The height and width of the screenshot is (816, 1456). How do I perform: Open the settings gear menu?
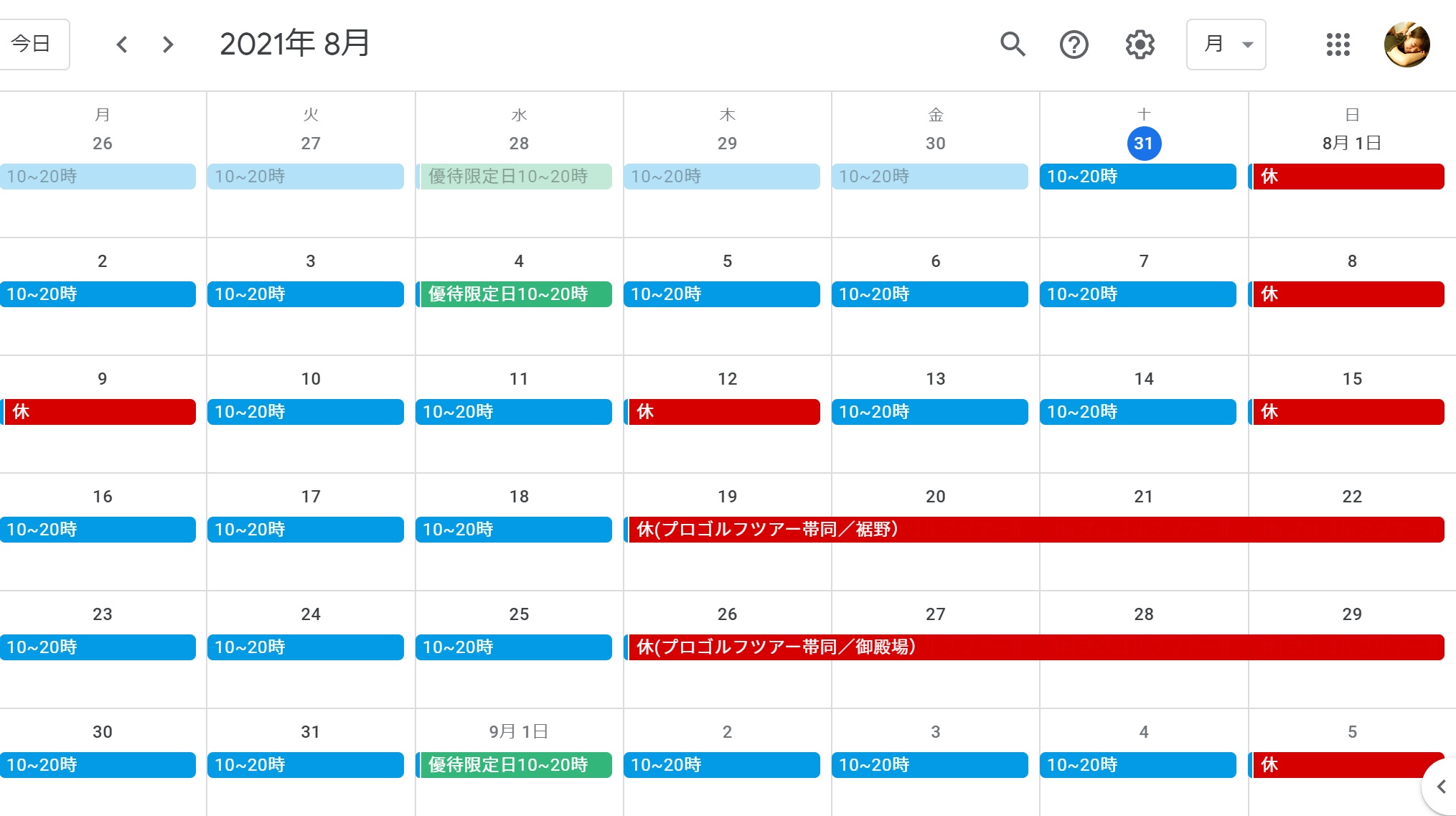point(1140,44)
